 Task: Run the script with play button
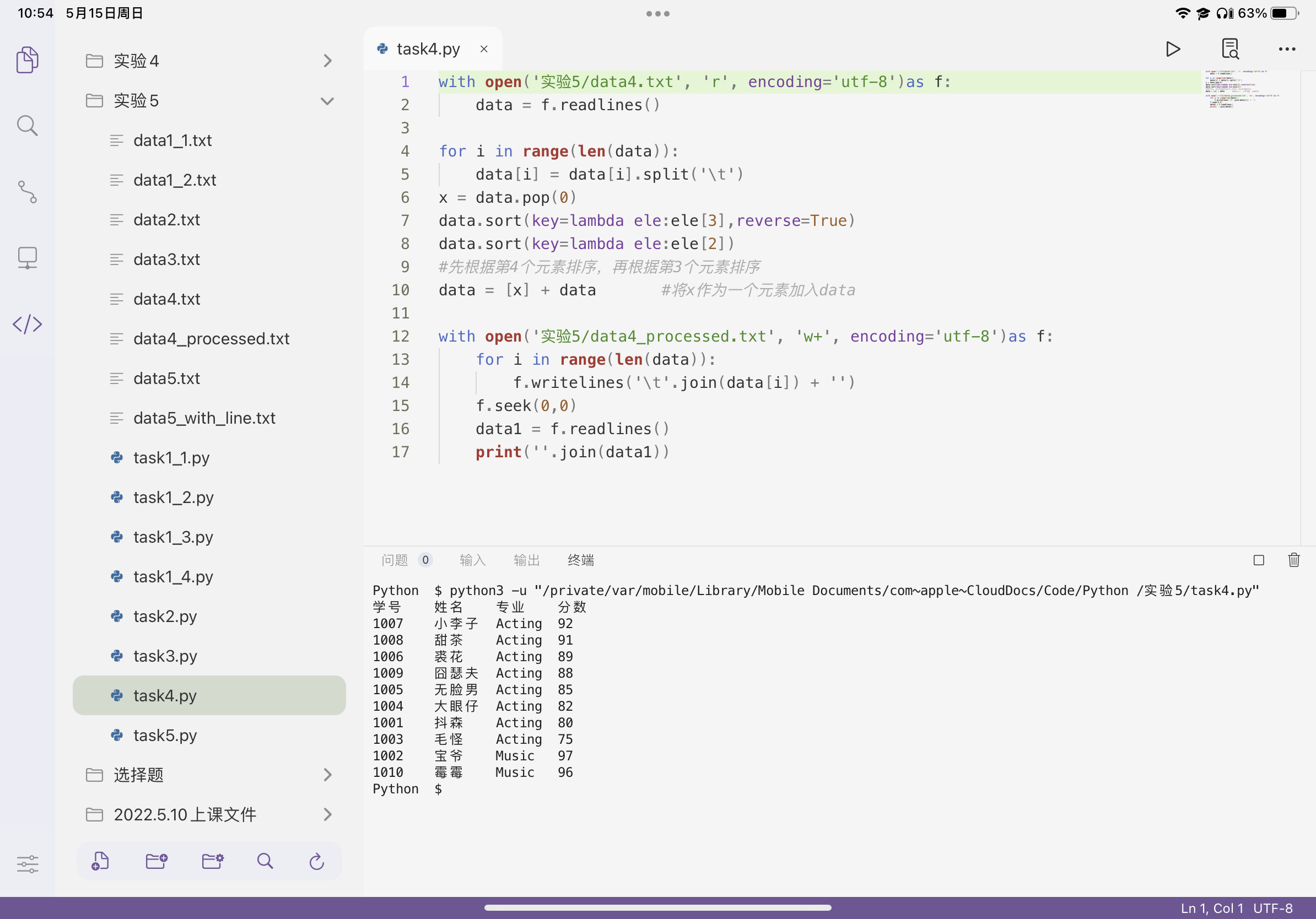tap(1173, 49)
